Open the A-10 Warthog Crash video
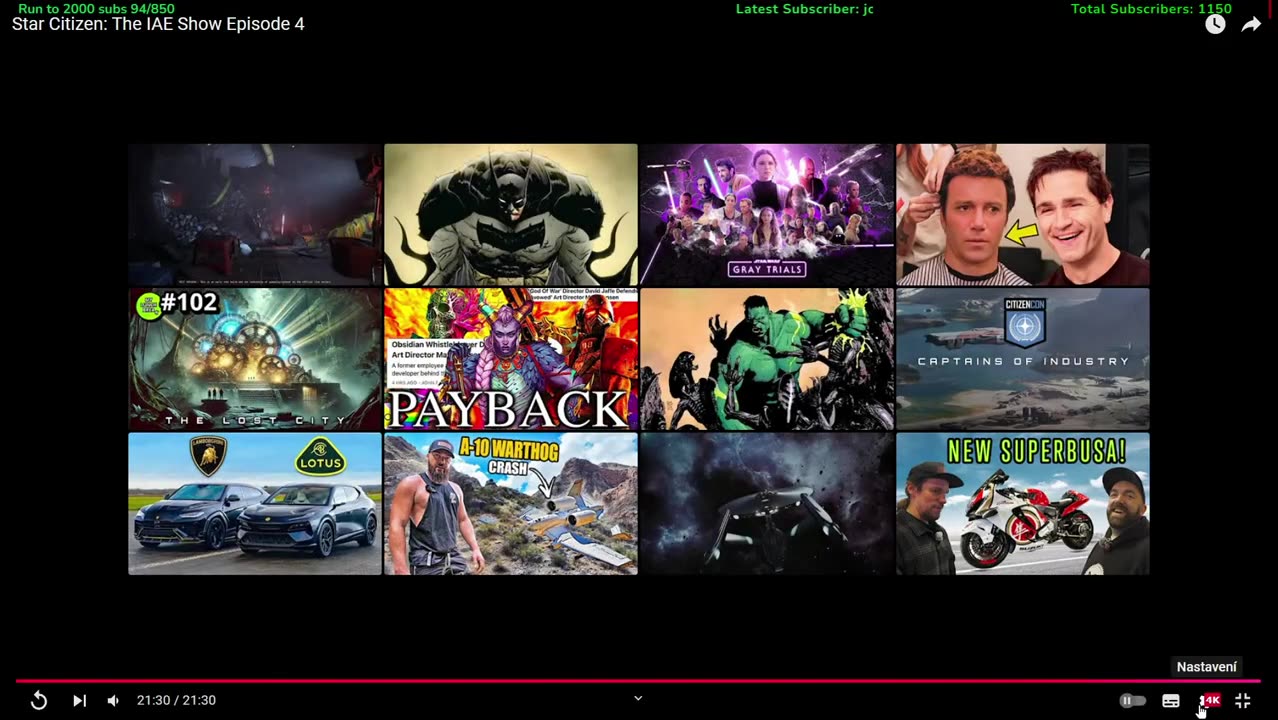Image resolution: width=1278 pixels, height=720 pixels. (x=511, y=504)
